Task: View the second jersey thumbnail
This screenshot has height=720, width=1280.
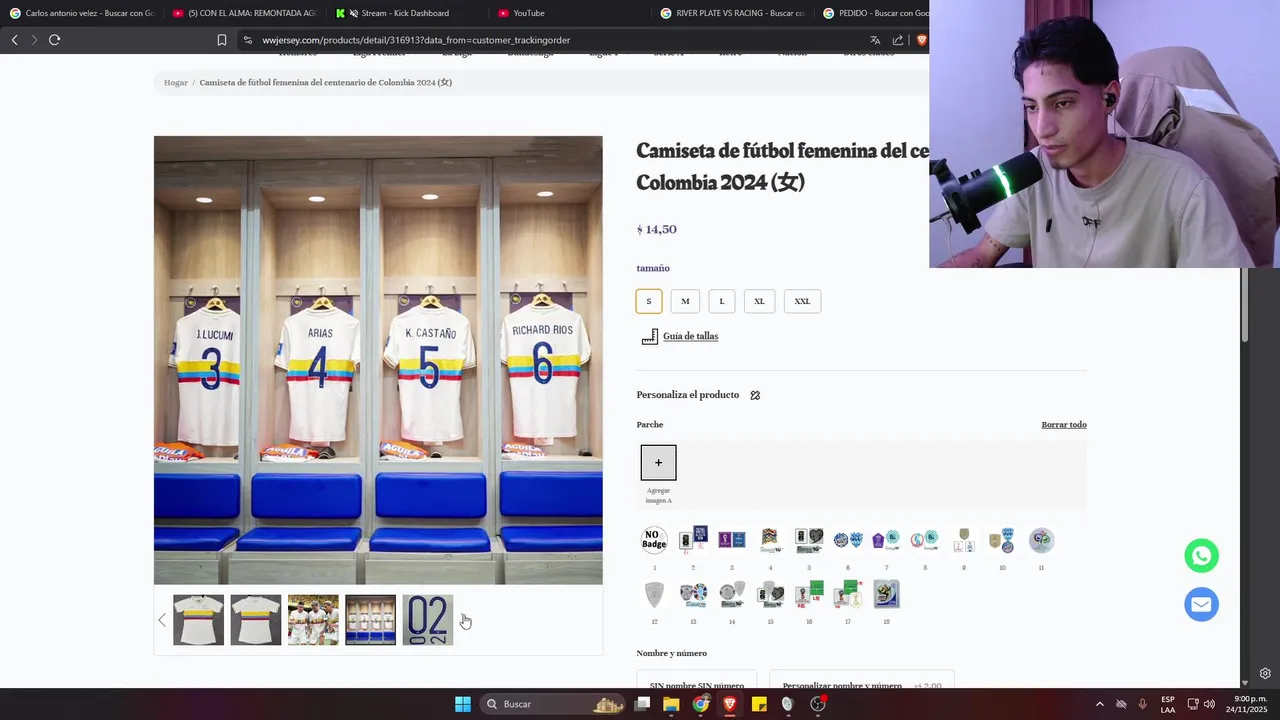Action: click(256, 620)
